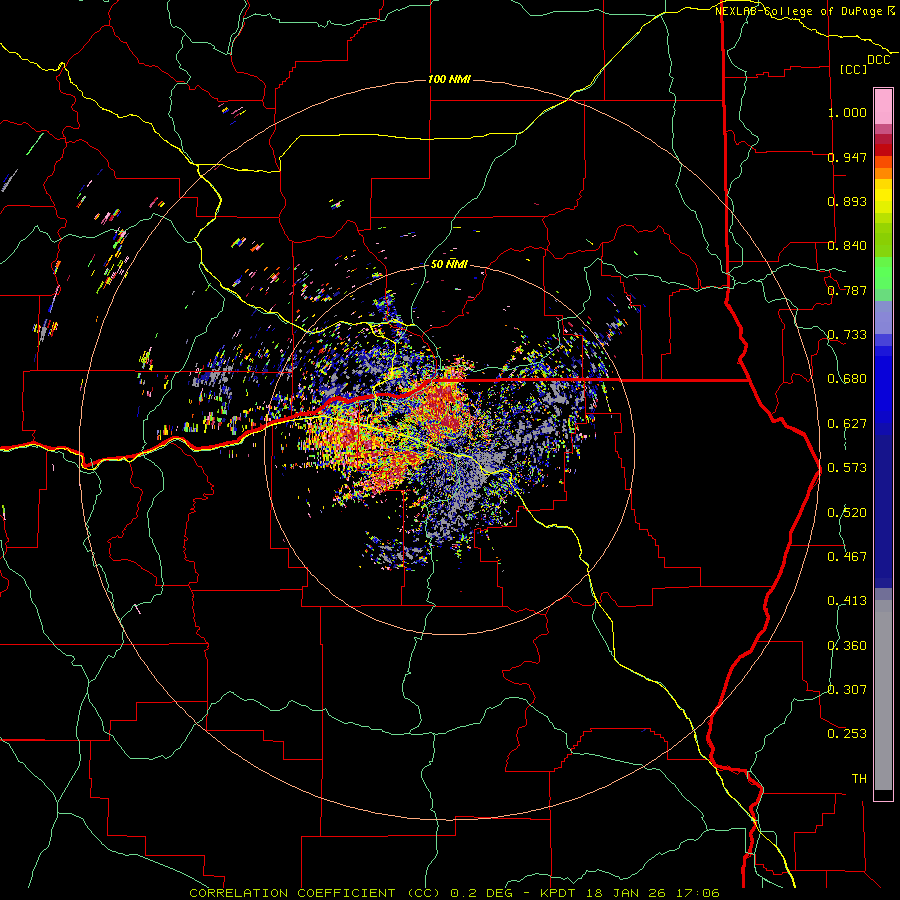Click the bright green color bar segment
Screen dimensions: 900x900
click(x=883, y=273)
